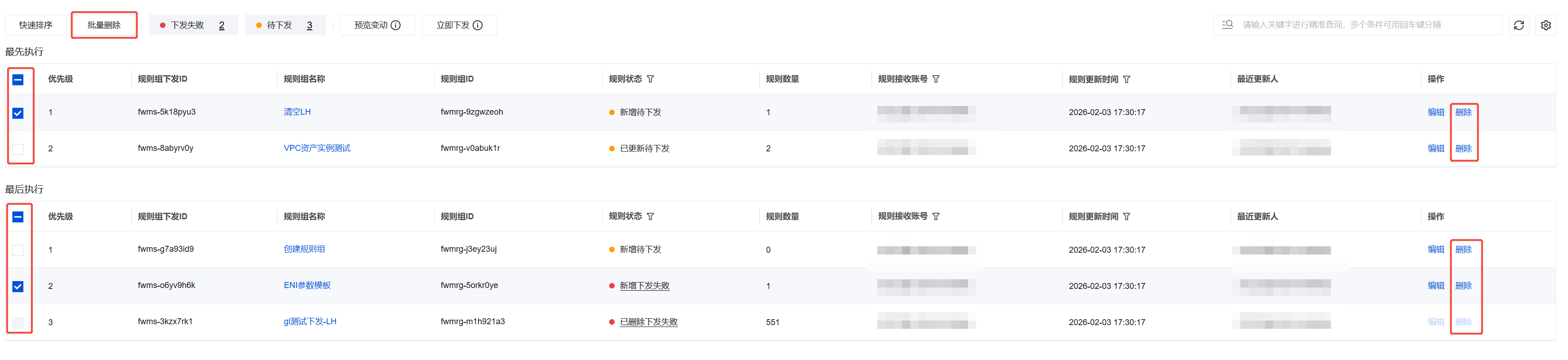Open 规则接收账号 filter in 最后执行 table

click(x=935, y=217)
